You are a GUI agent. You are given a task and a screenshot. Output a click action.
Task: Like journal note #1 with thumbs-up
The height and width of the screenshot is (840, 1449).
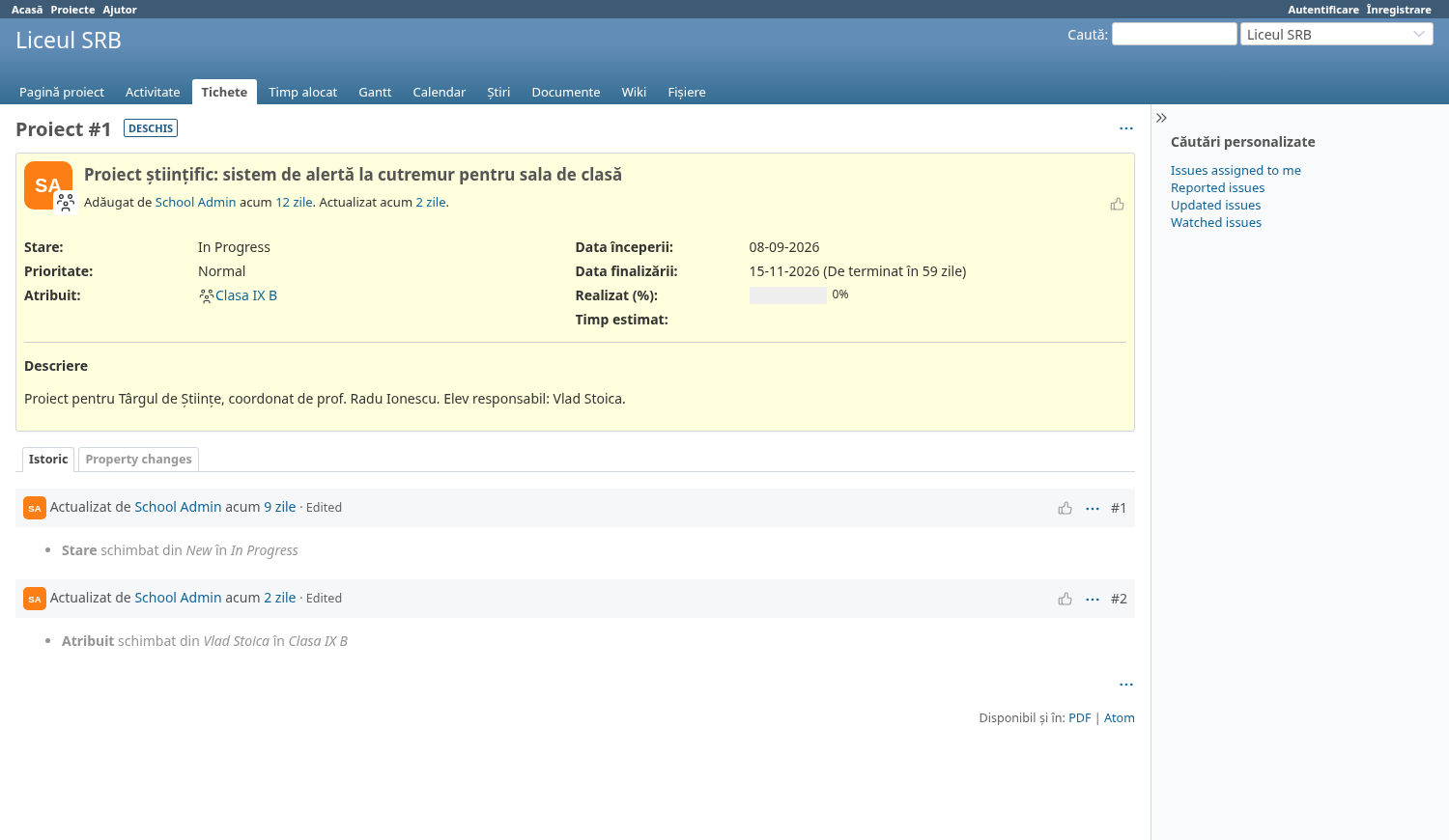(1065, 508)
